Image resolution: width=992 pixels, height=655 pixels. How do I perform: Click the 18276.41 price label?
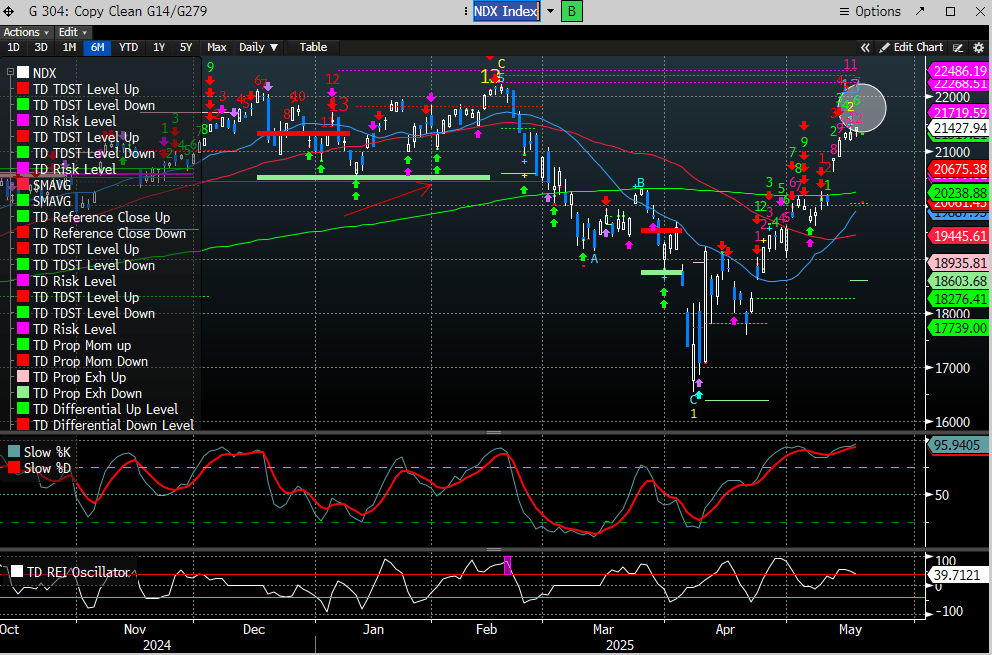click(960, 299)
